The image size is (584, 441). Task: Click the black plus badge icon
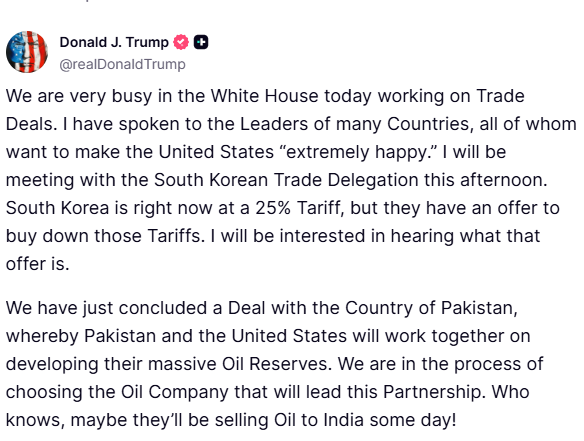(x=201, y=42)
